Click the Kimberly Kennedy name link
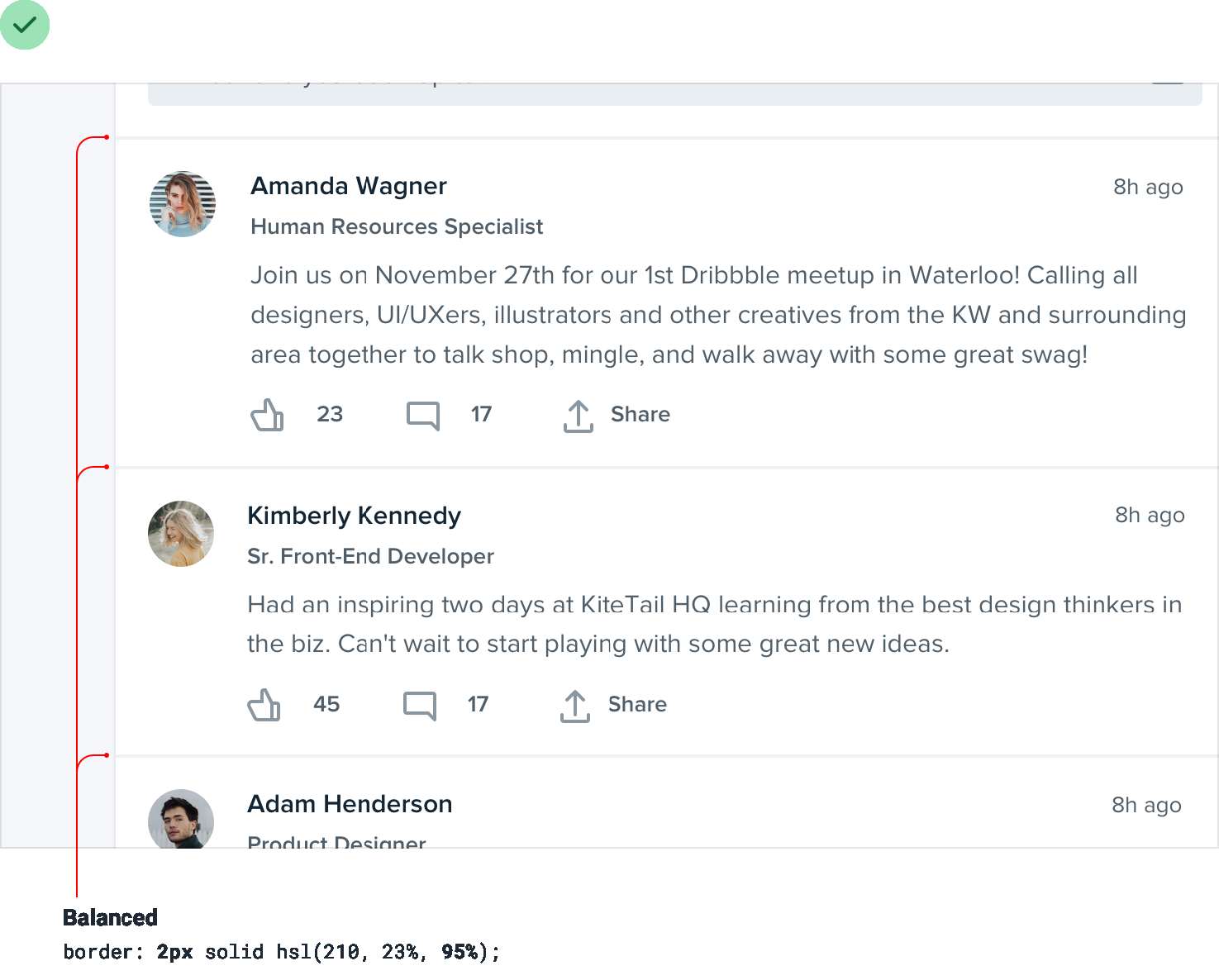This screenshot has height=980, width=1219. (x=354, y=516)
